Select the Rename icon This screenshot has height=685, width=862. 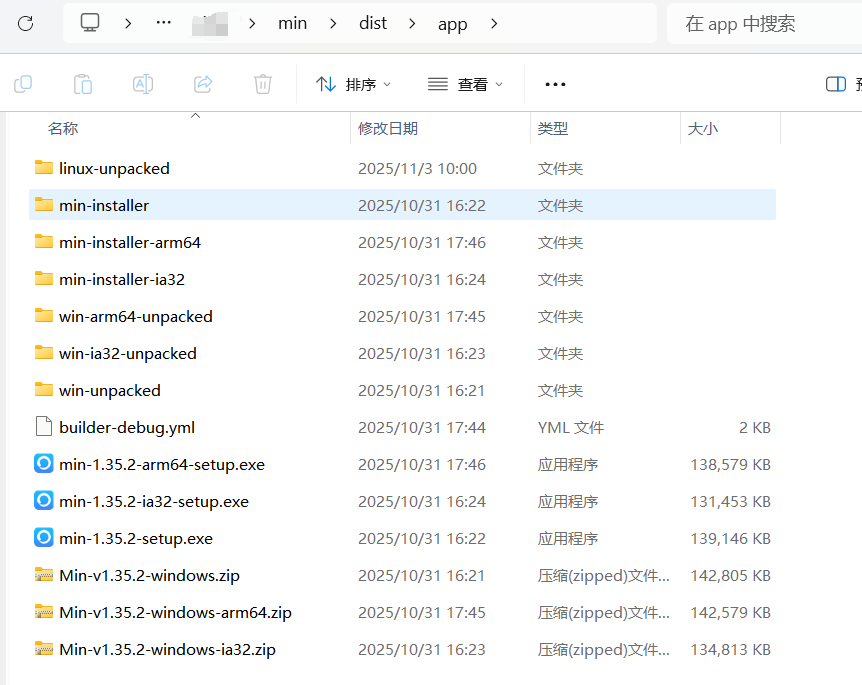(142, 84)
